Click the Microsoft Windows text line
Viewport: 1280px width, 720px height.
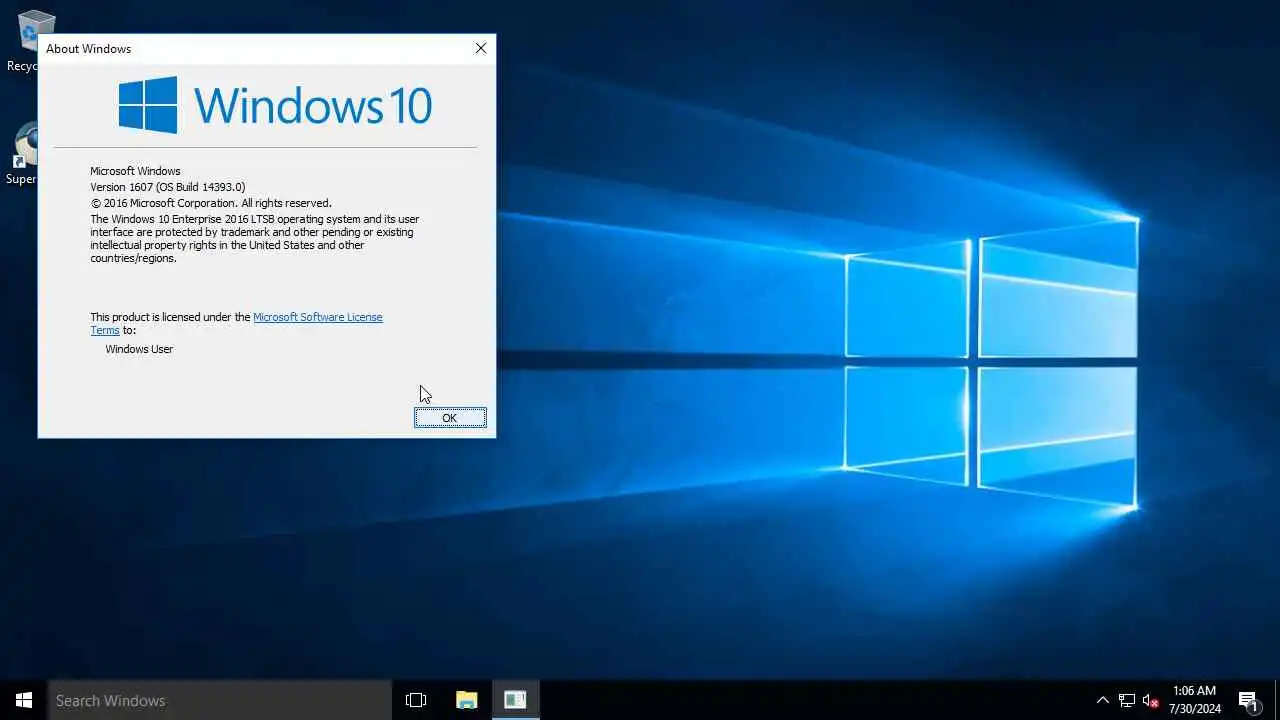135,171
